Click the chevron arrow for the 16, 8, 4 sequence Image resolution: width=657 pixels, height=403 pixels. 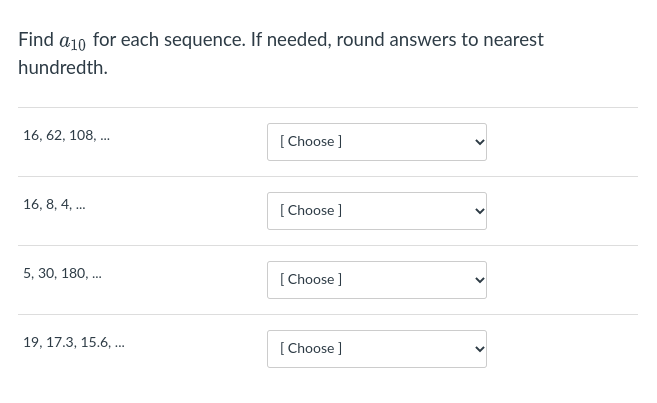[x=479, y=211]
